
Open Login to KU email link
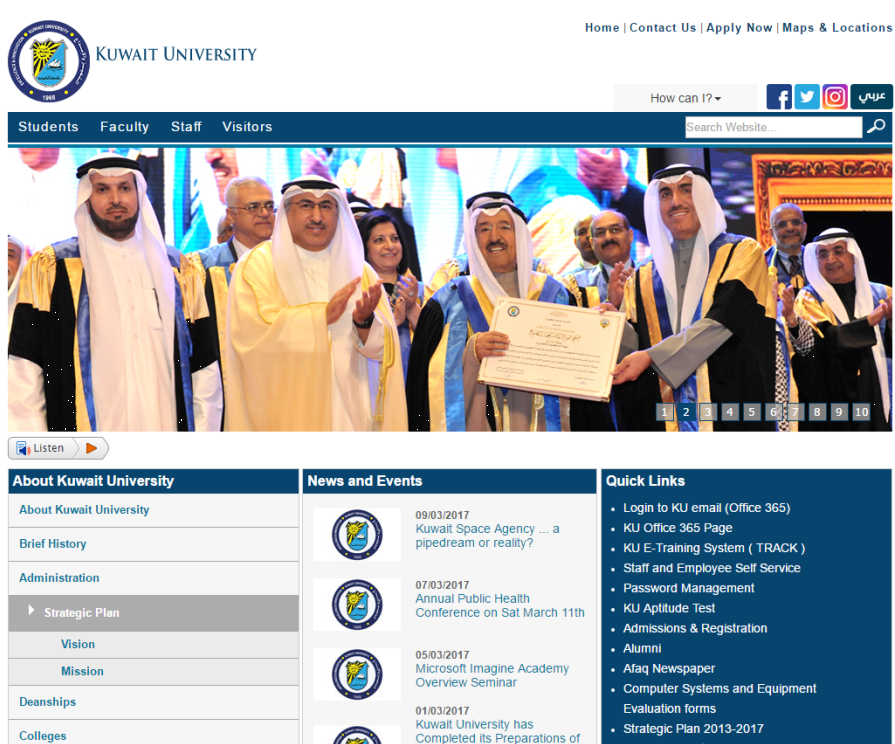(x=707, y=508)
